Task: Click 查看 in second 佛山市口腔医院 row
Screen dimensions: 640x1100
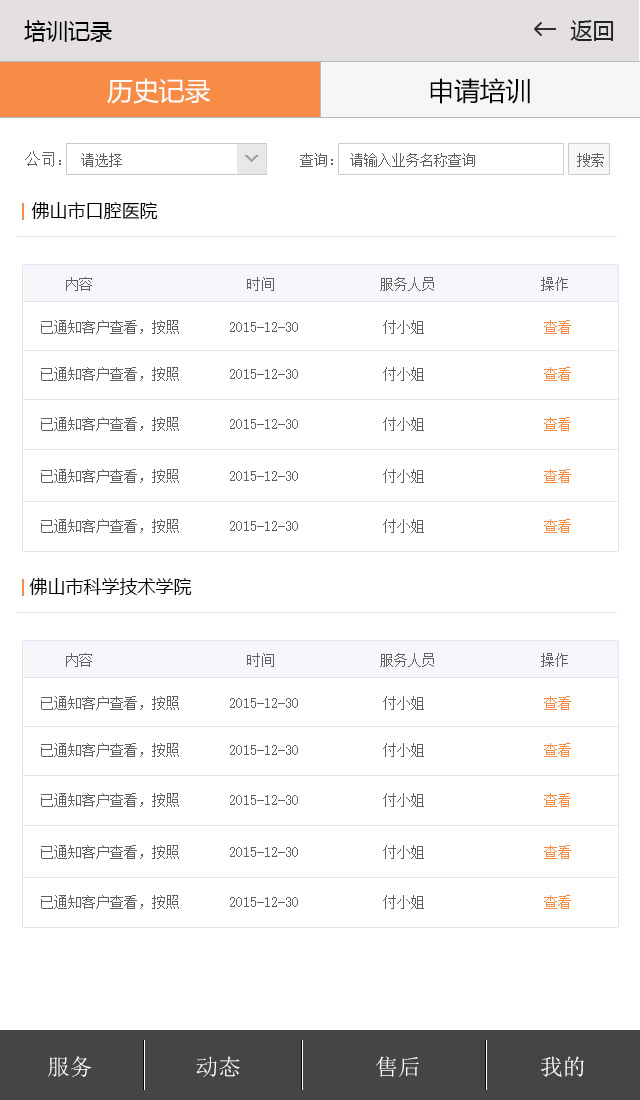Action: (557, 374)
